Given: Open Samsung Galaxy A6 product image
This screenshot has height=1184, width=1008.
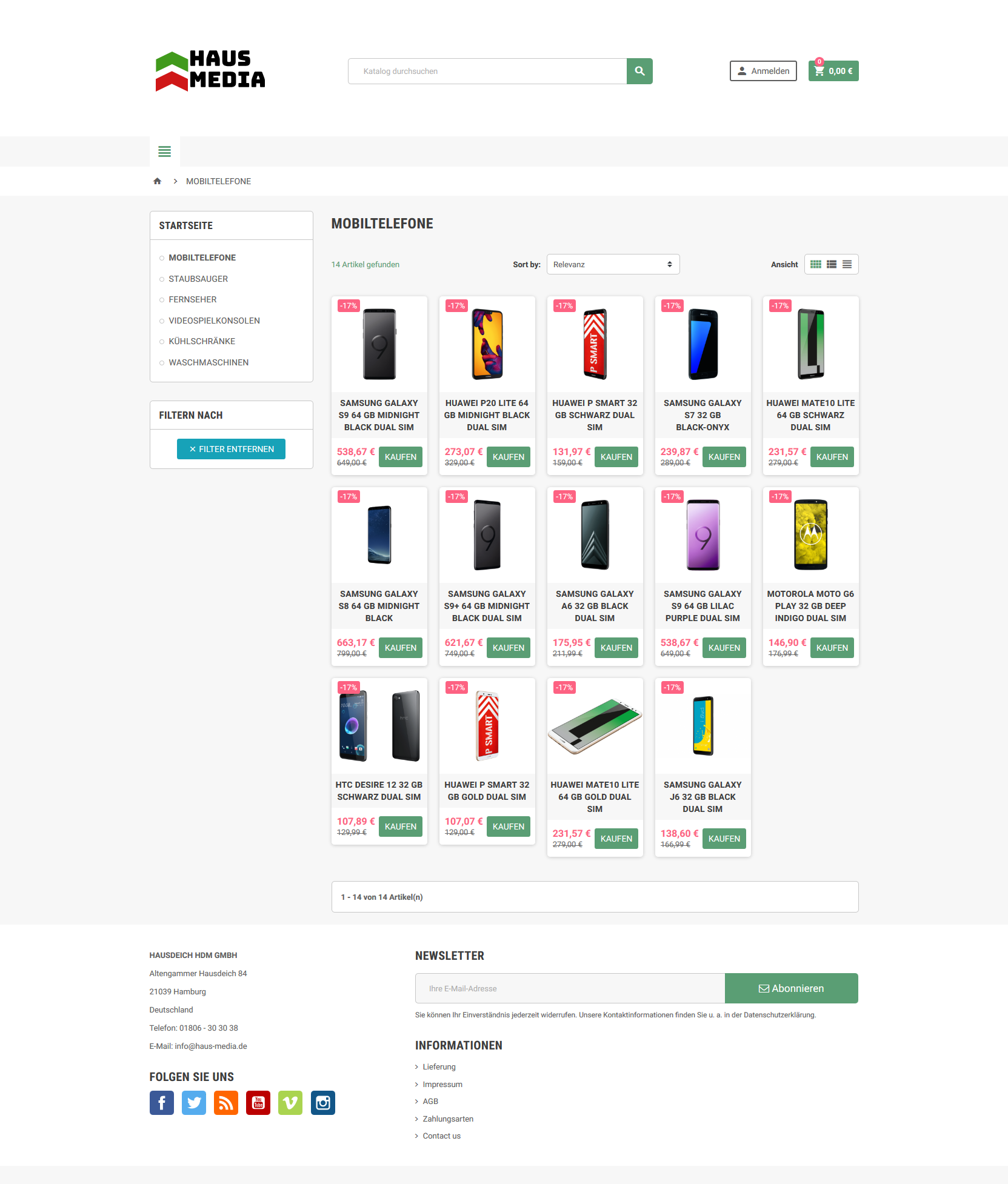Looking at the screenshot, I should point(595,535).
